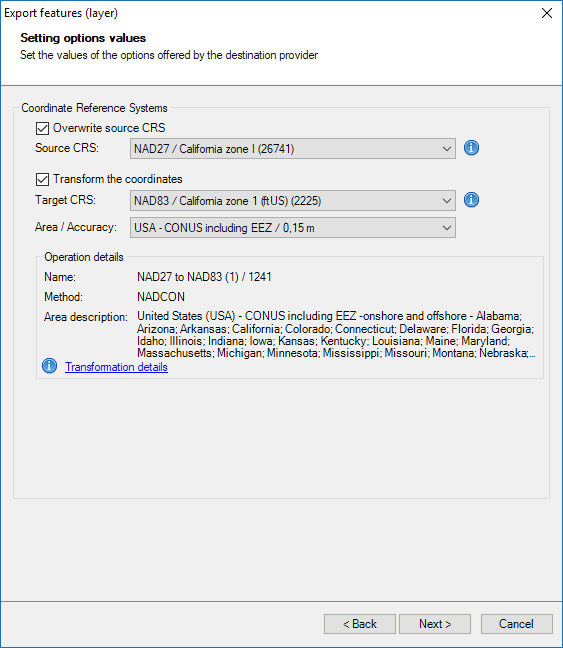
Task: Uncheck the Overwrite source CRS checkbox
Action: [x=42, y=128]
